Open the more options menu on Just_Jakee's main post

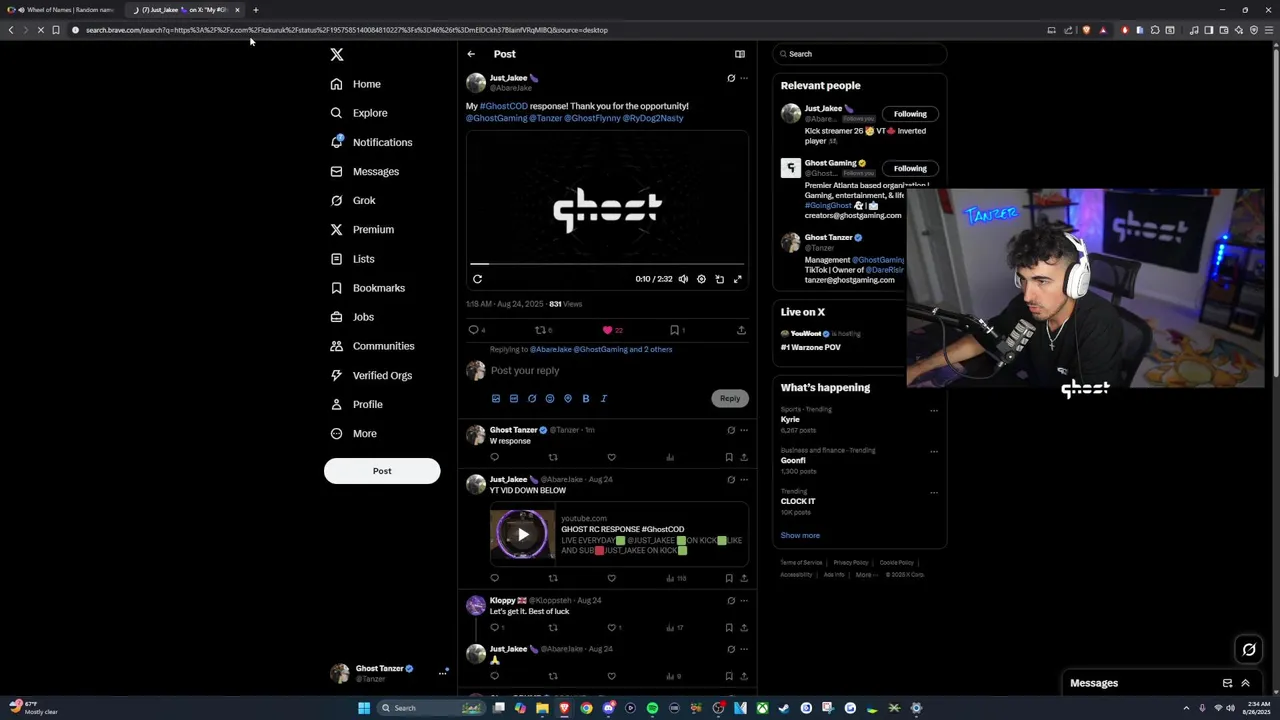(x=744, y=78)
